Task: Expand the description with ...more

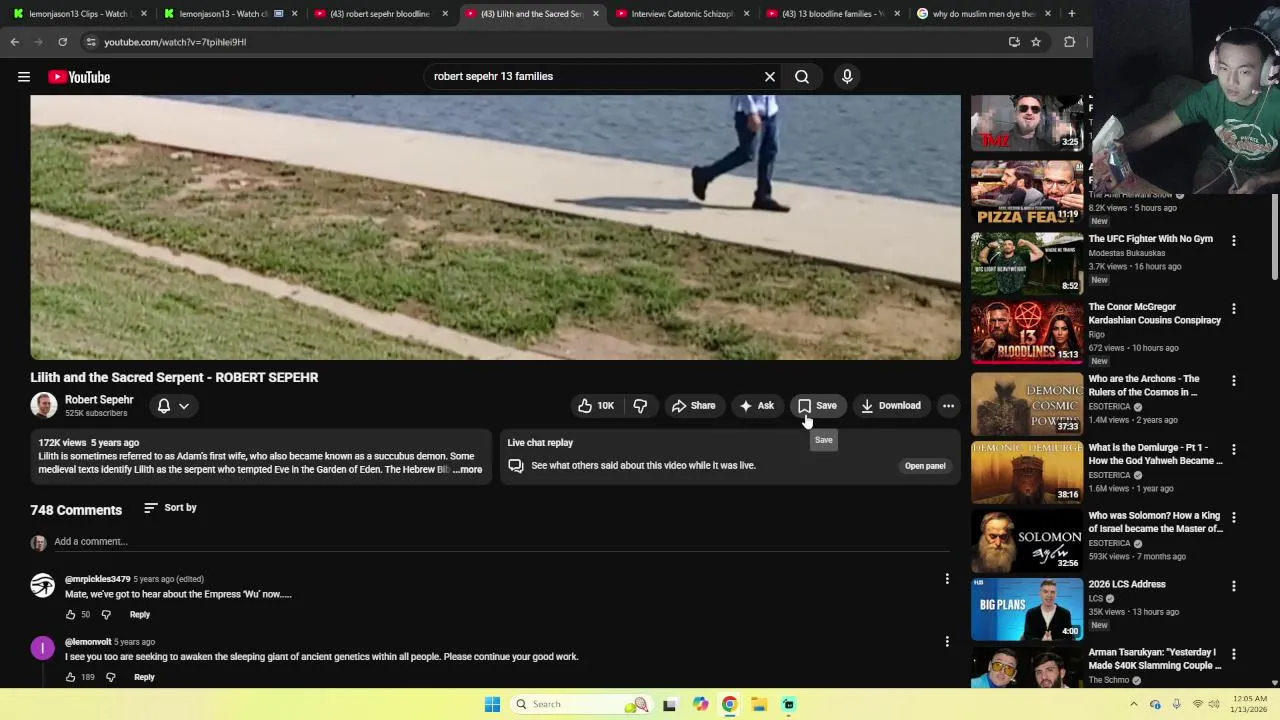Action: tap(467, 470)
